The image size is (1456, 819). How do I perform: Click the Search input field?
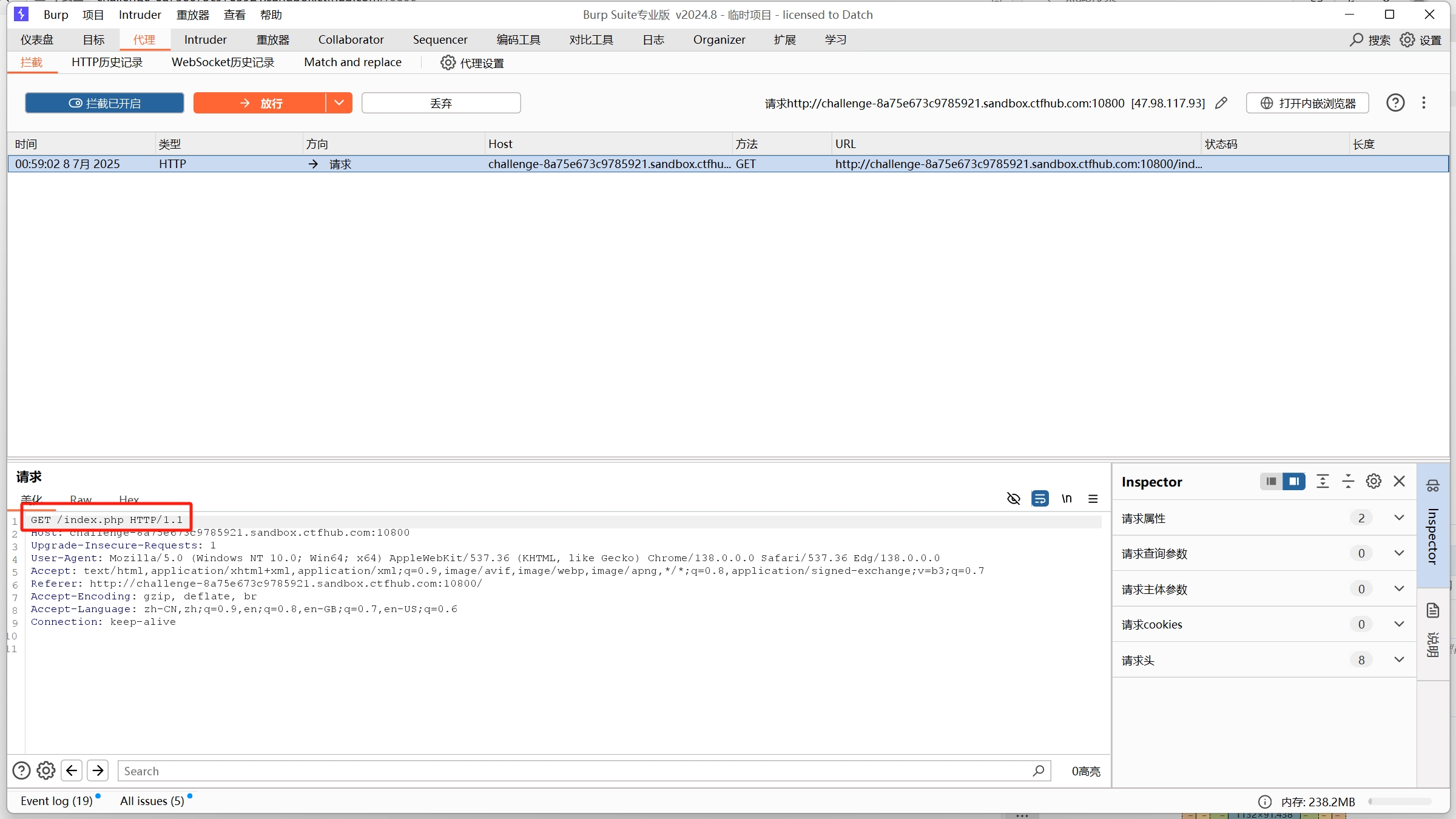(x=576, y=770)
